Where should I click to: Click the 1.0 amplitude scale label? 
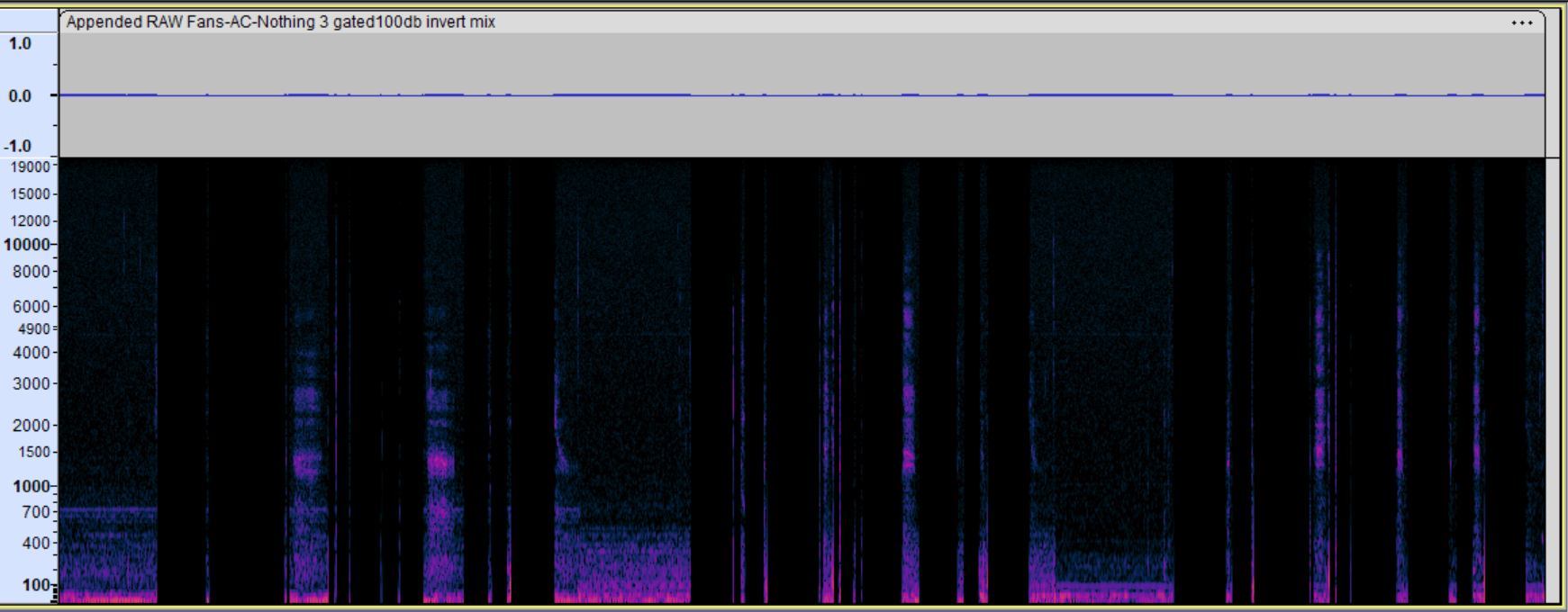pyautogui.click(x=20, y=43)
